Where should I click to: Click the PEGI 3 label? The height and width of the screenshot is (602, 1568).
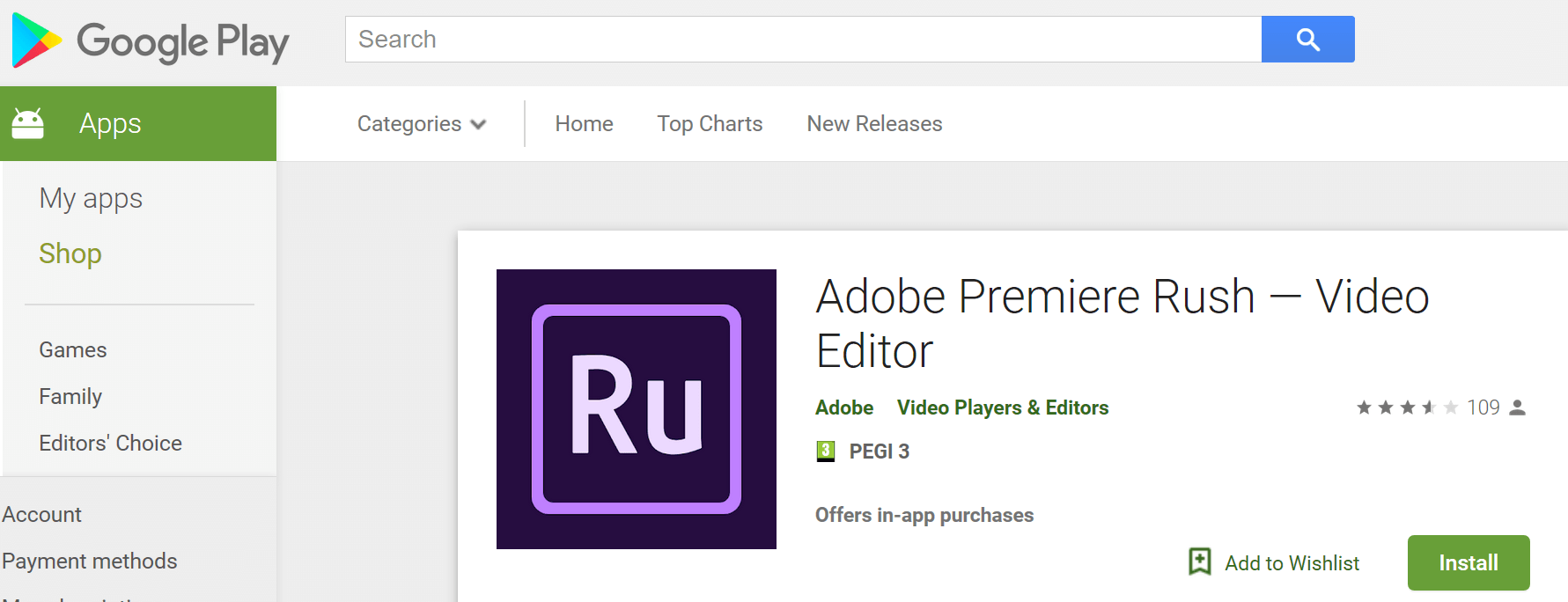point(879,451)
